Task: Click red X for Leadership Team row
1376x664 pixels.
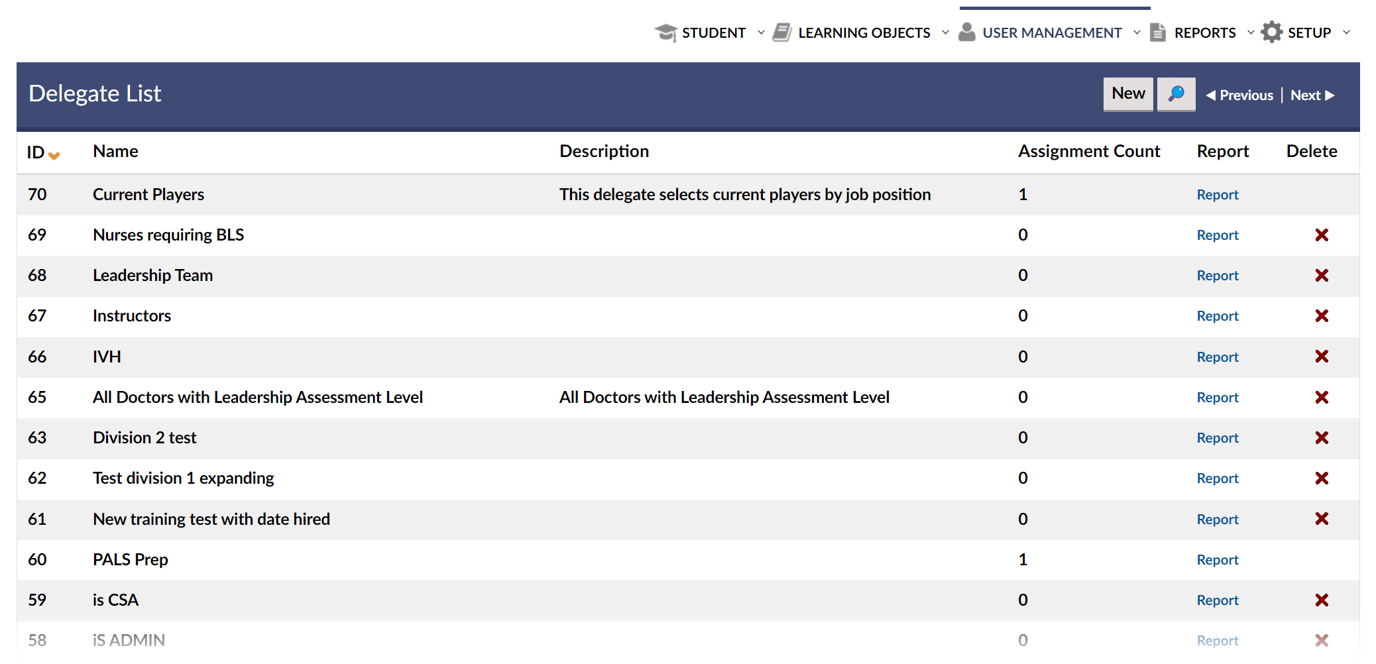Action: point(1321,276)
